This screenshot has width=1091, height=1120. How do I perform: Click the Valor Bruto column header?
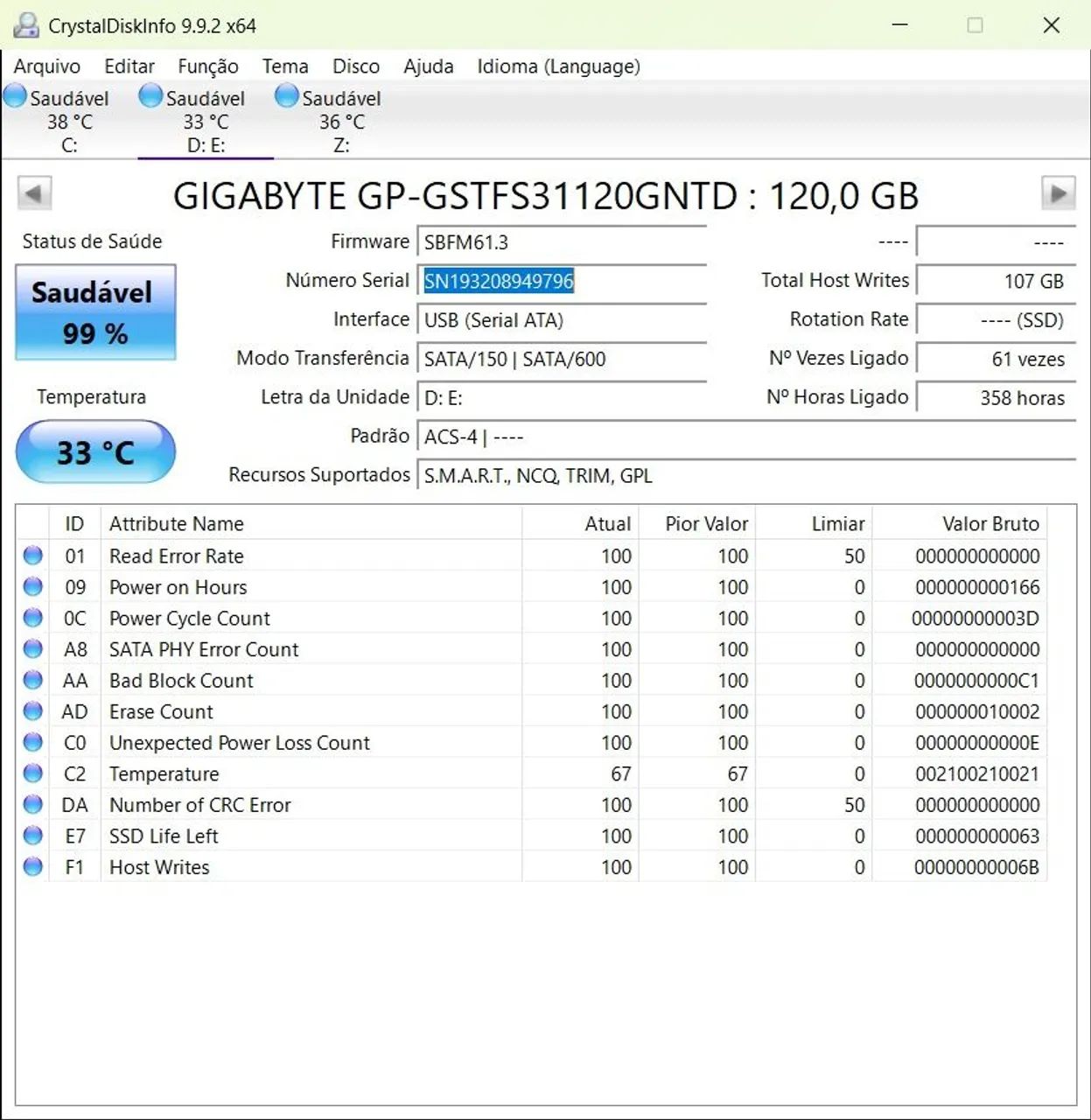(959, 523)
